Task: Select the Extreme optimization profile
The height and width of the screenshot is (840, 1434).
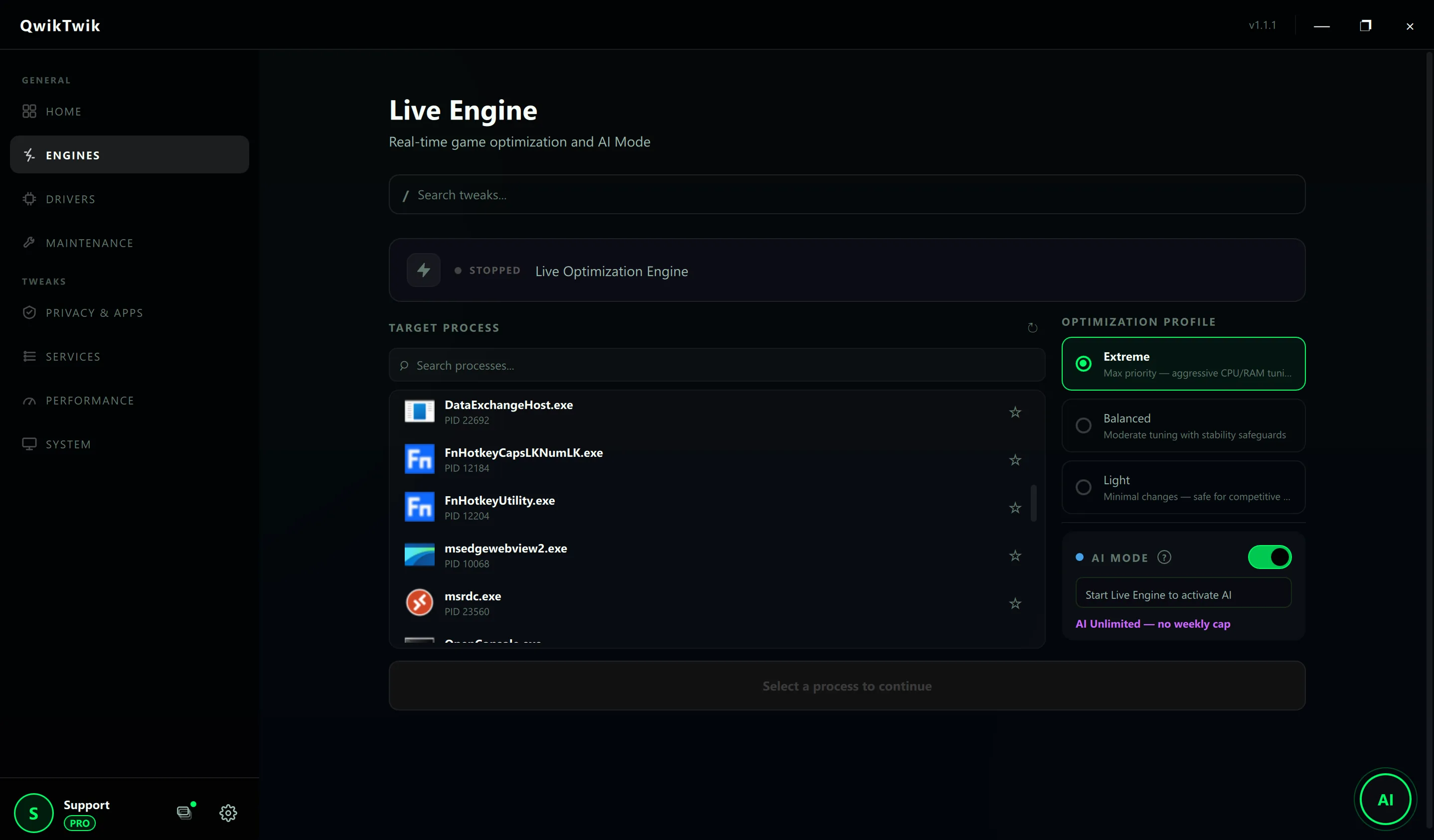Action: coord(1183,363)
